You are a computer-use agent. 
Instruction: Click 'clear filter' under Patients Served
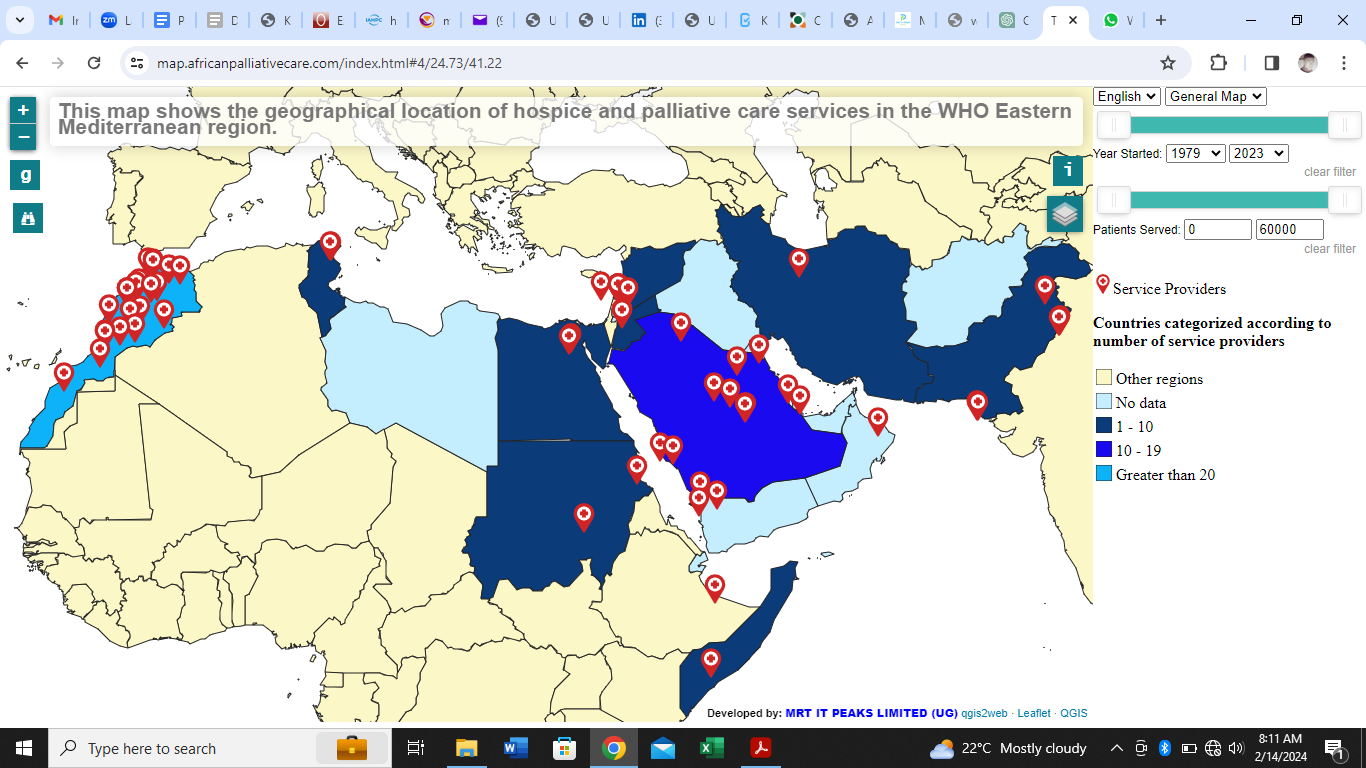coord(1329,248)
